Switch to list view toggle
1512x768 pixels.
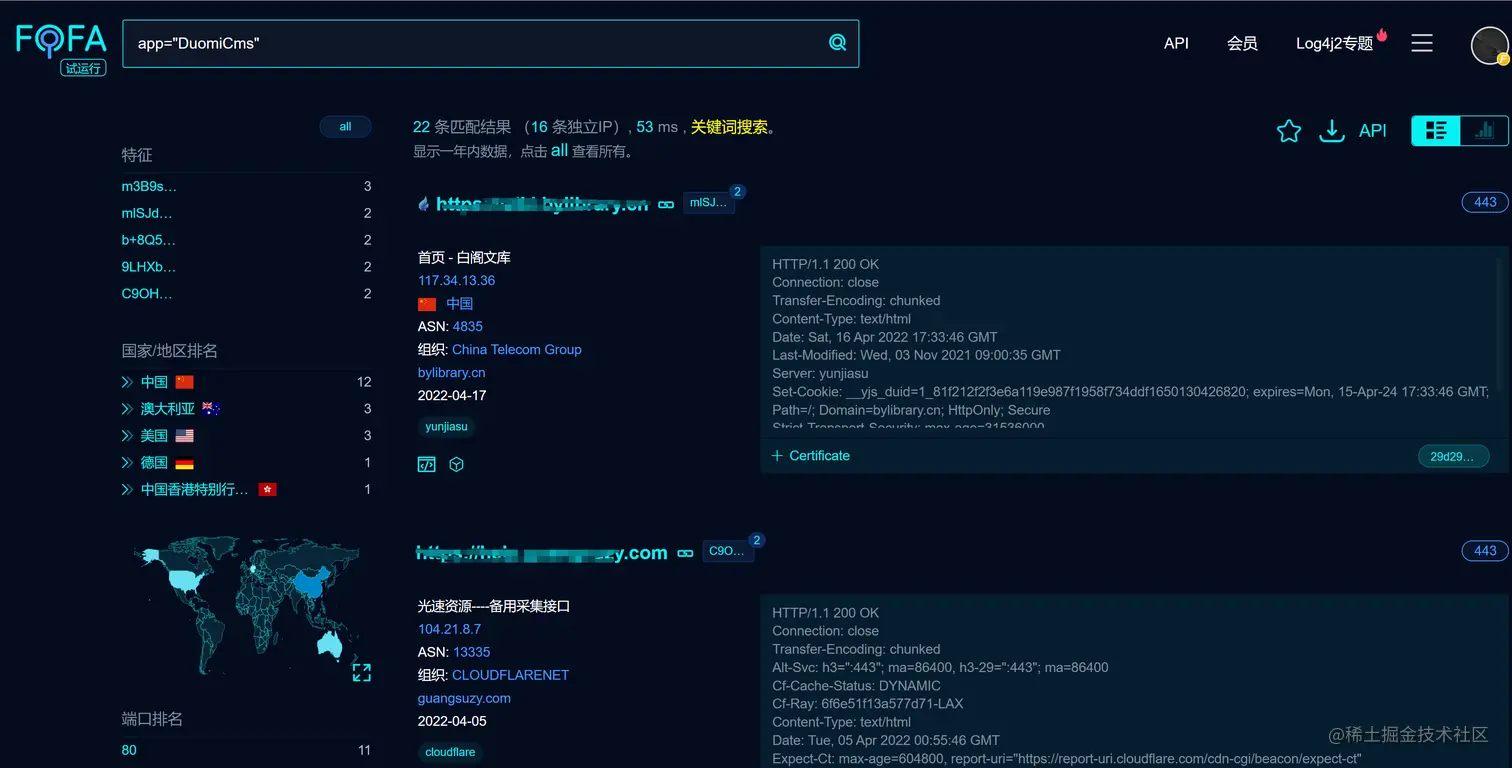click(1436, 131)
